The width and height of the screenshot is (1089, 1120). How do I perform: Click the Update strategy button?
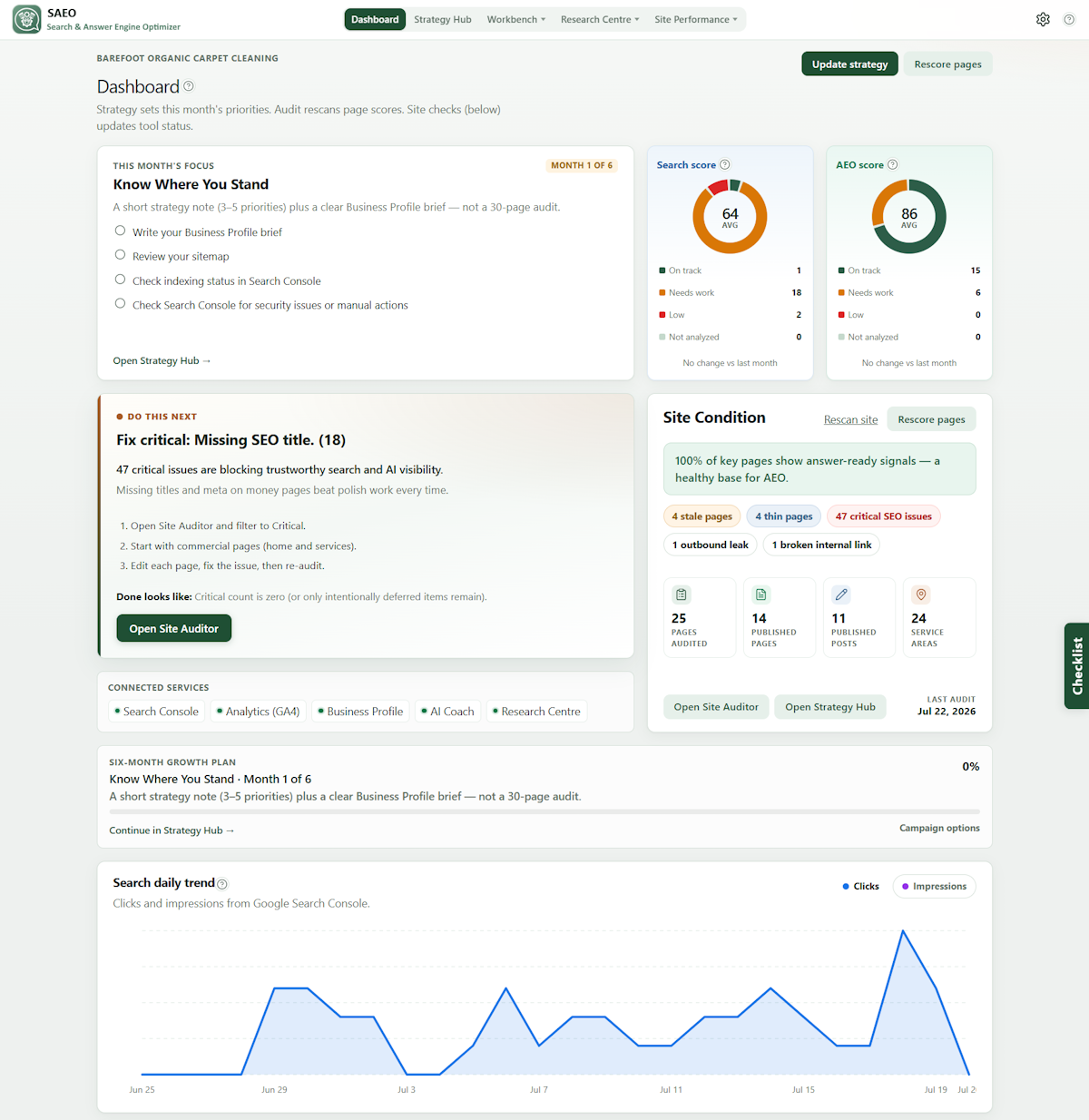[849, 64]
